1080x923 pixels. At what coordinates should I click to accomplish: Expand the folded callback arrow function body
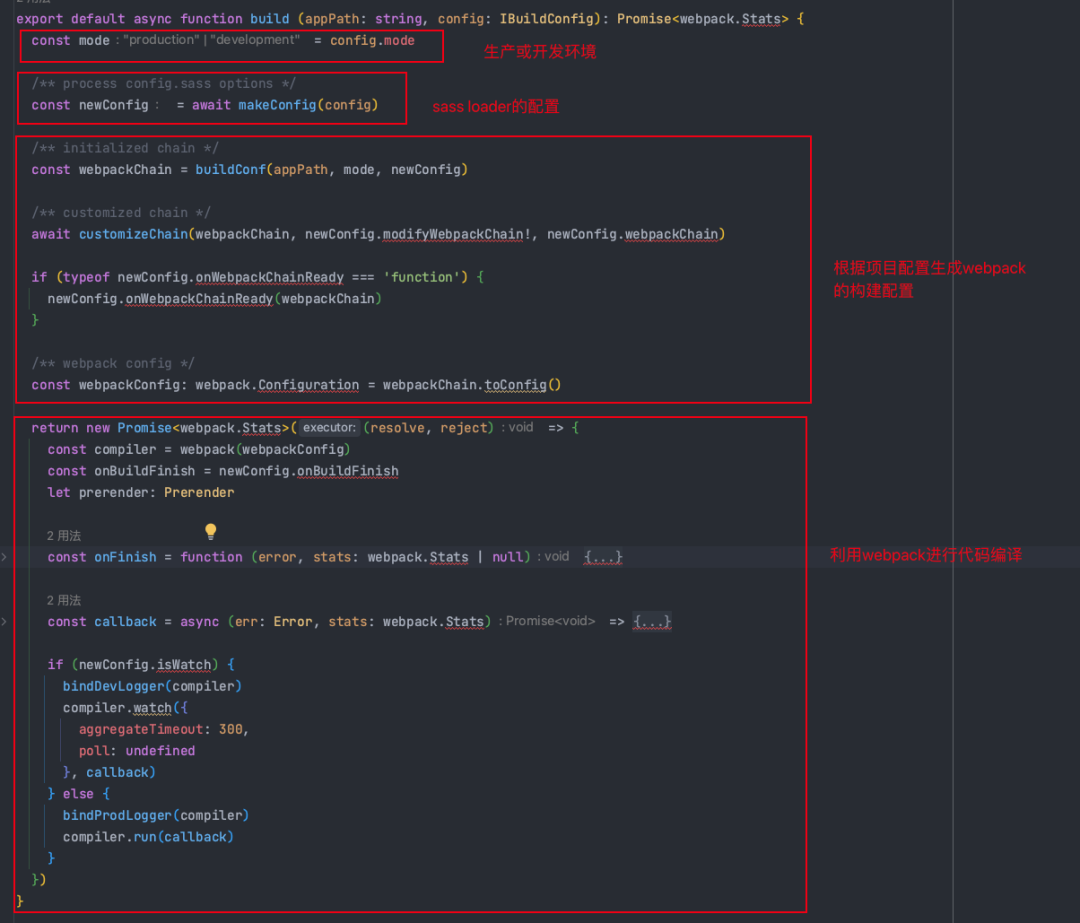[652, 621]
